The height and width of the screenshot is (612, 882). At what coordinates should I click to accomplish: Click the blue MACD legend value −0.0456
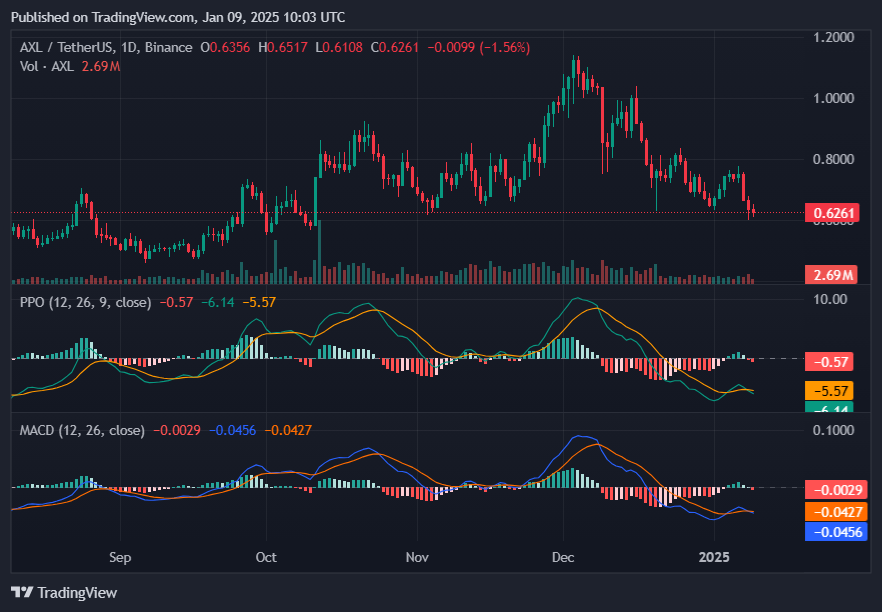[x=232, y=431]
